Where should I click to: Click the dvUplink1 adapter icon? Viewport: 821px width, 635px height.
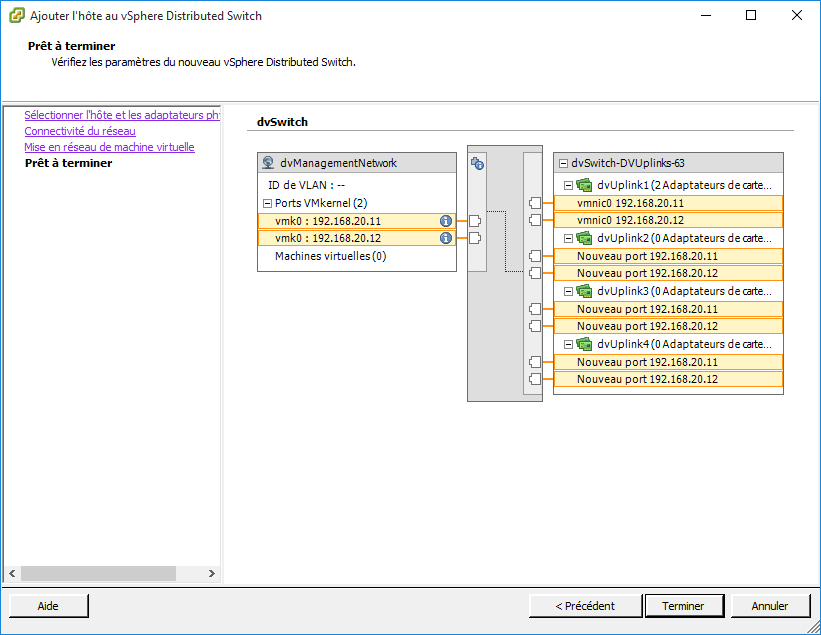point(585,185)
